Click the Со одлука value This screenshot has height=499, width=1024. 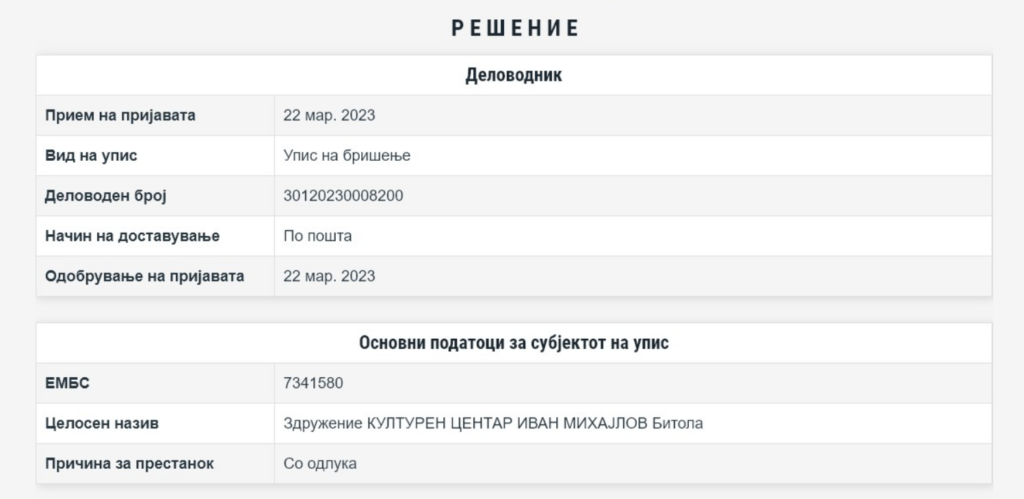point(320,464)
